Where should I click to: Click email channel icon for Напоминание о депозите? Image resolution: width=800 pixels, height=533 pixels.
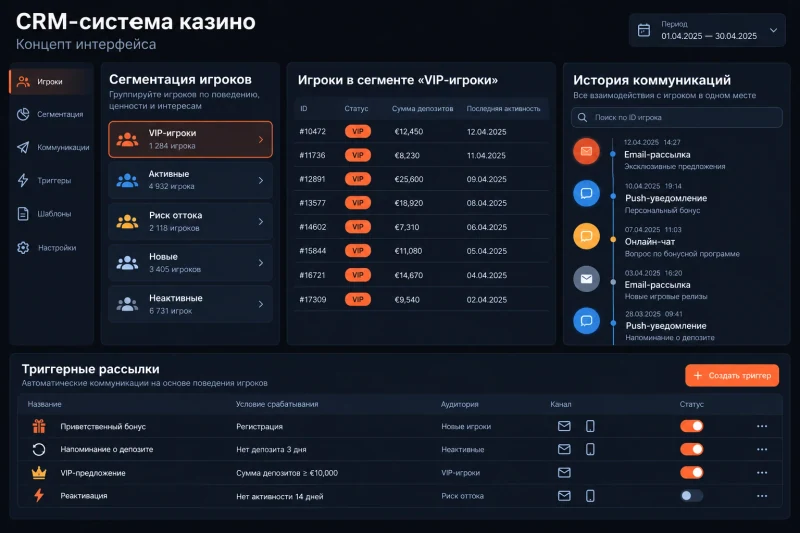(x=564, y=449)
